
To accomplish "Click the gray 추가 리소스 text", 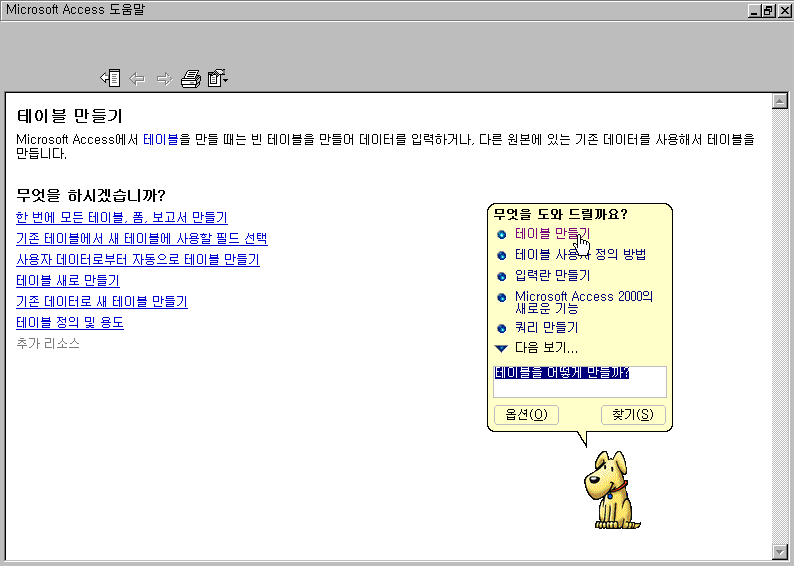I will (48, 344).
